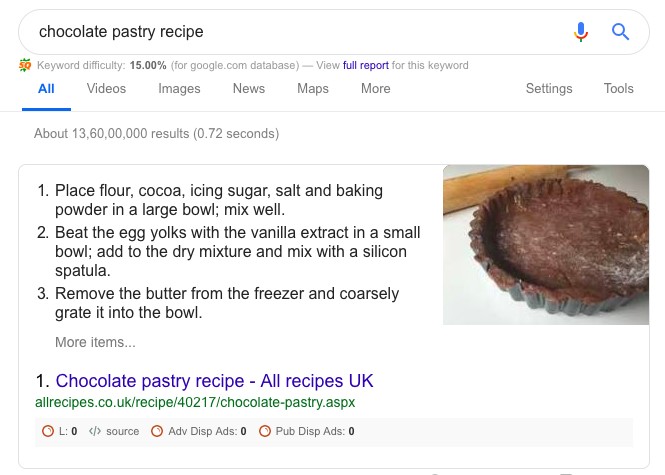Switch to the Images tab
The image size is (665, 475).
coord(179,89)
